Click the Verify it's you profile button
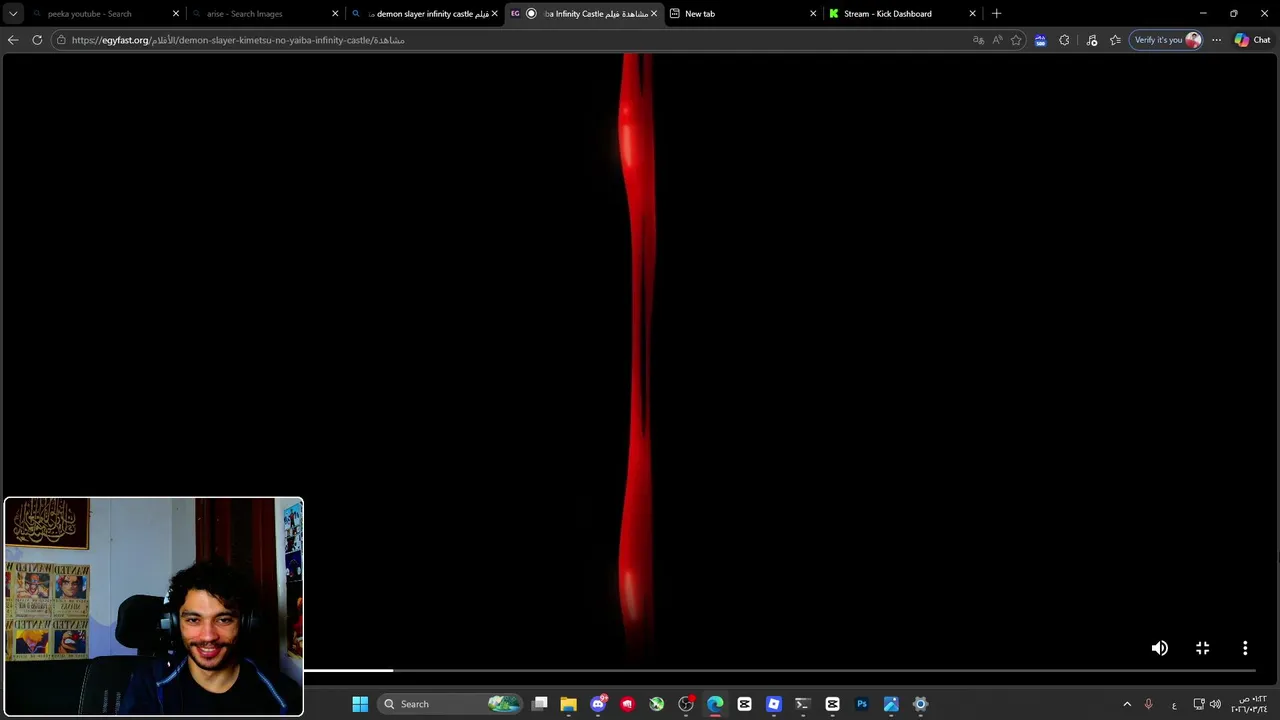 click(x=1166, y=40)
